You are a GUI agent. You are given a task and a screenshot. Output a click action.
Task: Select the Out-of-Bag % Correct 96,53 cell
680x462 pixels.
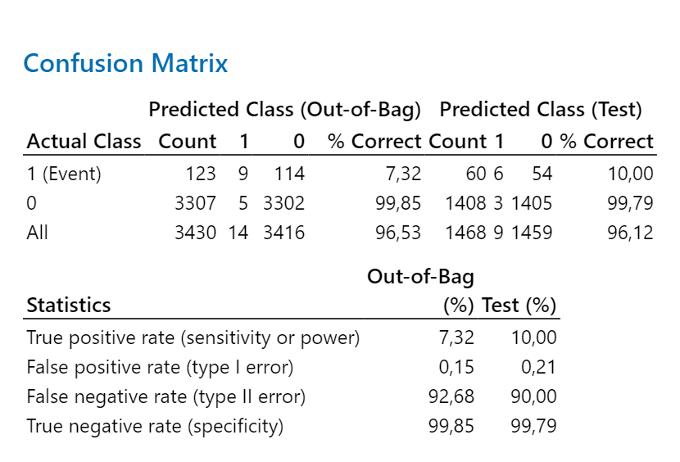[398, 233]
